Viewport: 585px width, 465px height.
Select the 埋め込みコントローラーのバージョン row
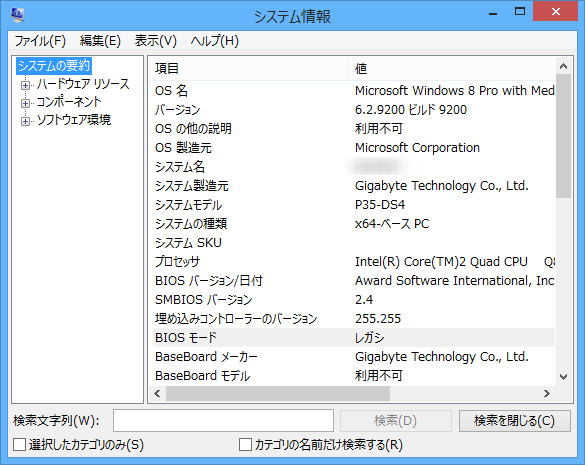(354, 319)
